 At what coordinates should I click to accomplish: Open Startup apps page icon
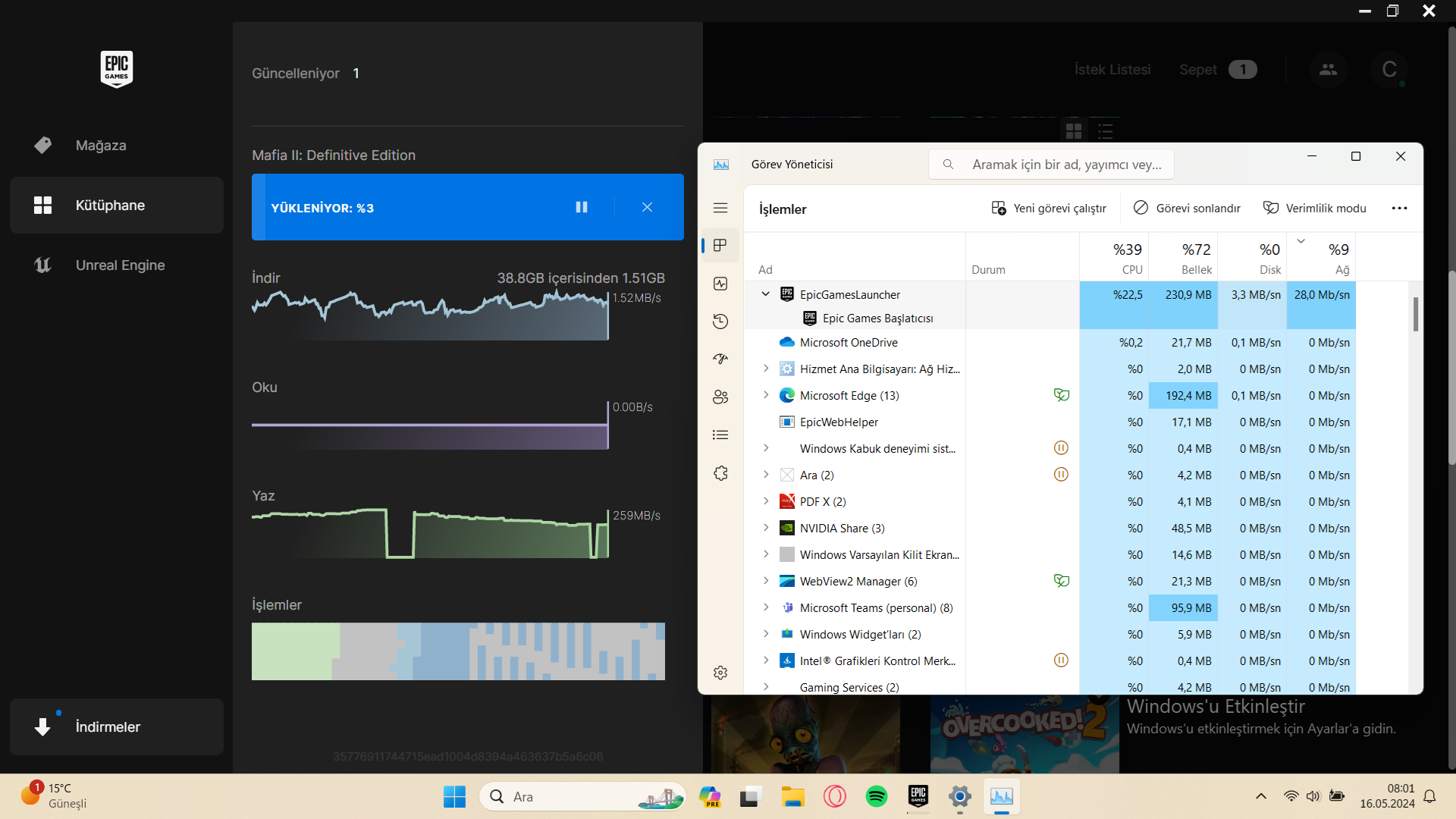pos(720,359)
